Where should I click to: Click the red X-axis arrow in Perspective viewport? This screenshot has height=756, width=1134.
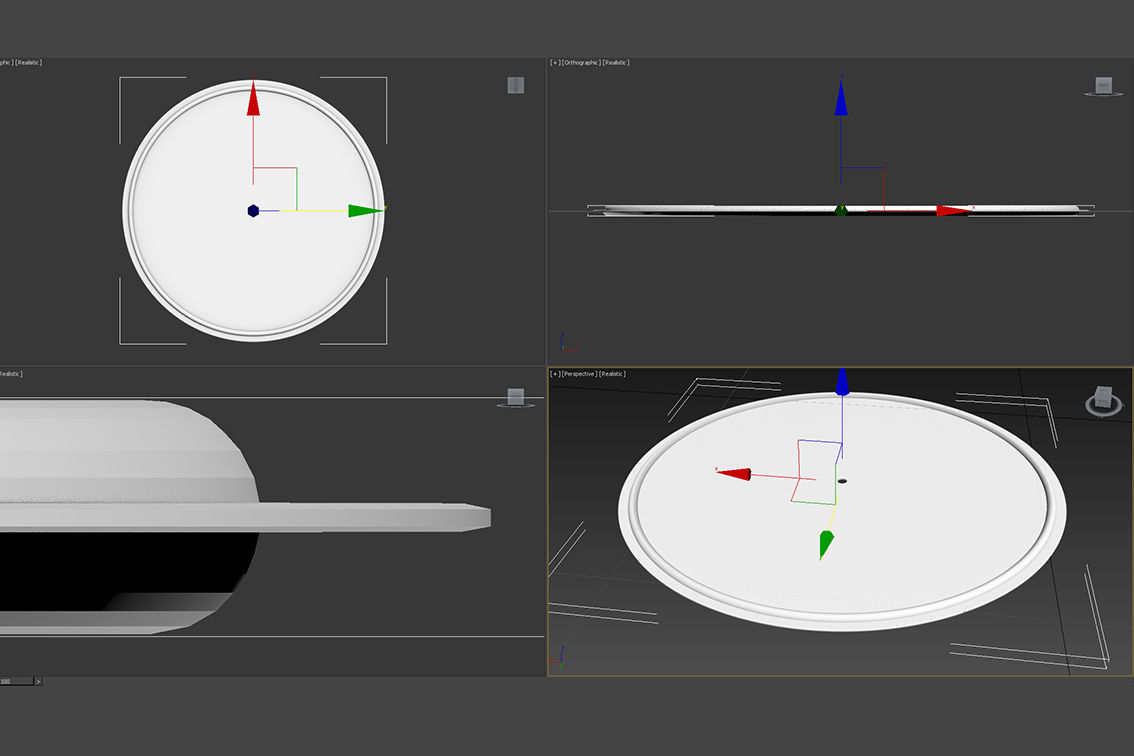[733, 473]
